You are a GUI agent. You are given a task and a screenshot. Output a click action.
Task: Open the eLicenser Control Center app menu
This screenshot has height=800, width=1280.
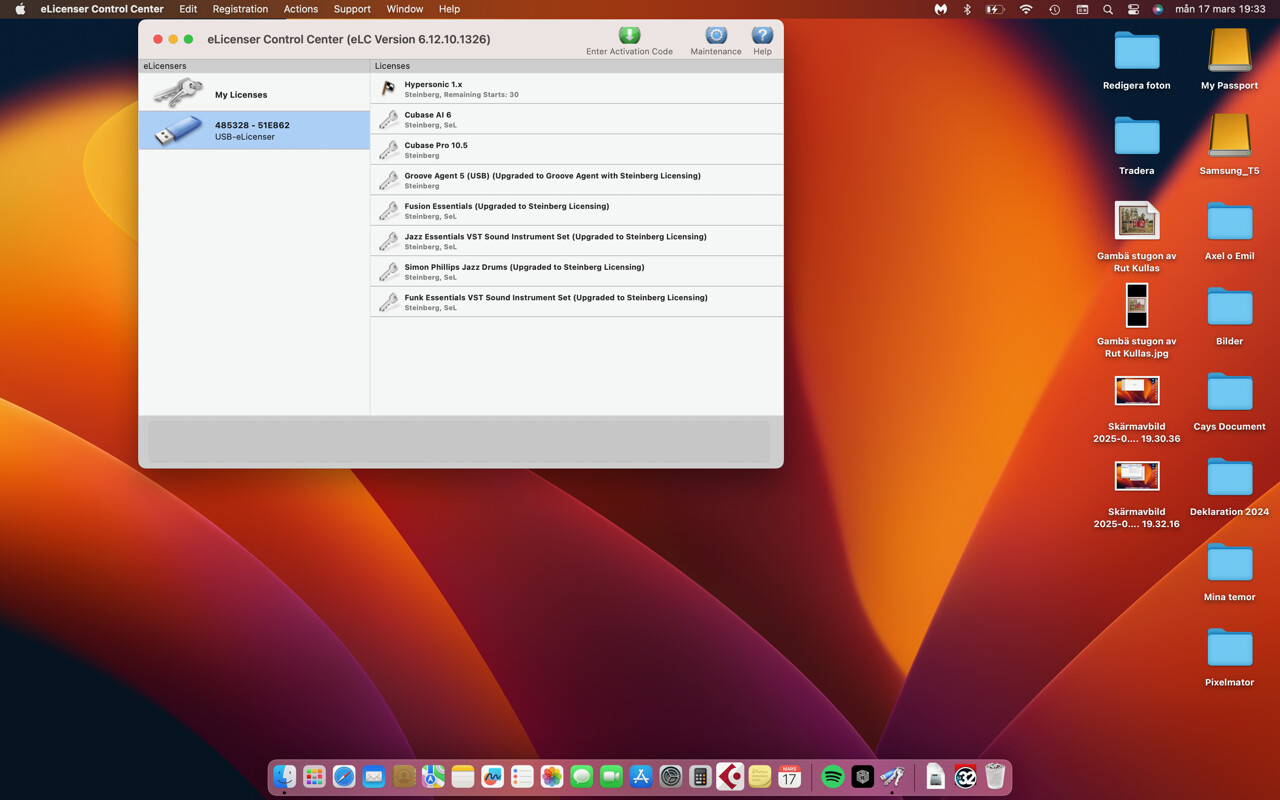point(102,9)
